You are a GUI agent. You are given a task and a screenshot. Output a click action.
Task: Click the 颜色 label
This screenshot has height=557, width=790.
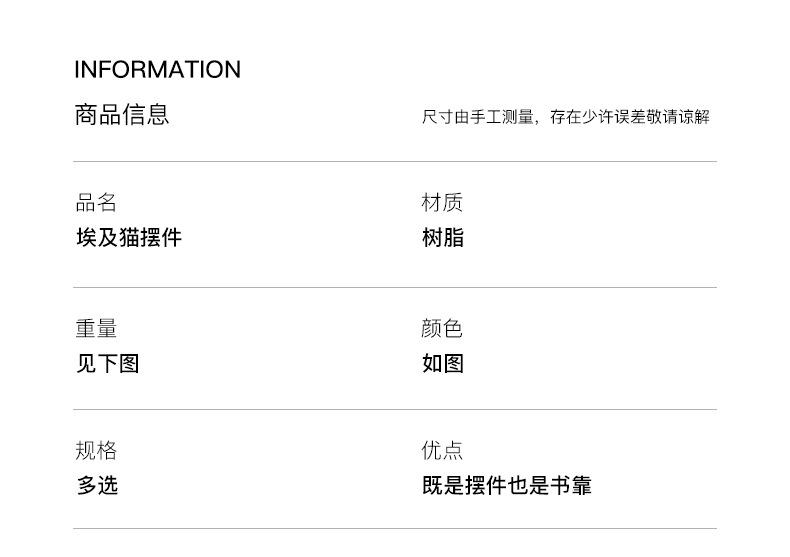(442, 329)
